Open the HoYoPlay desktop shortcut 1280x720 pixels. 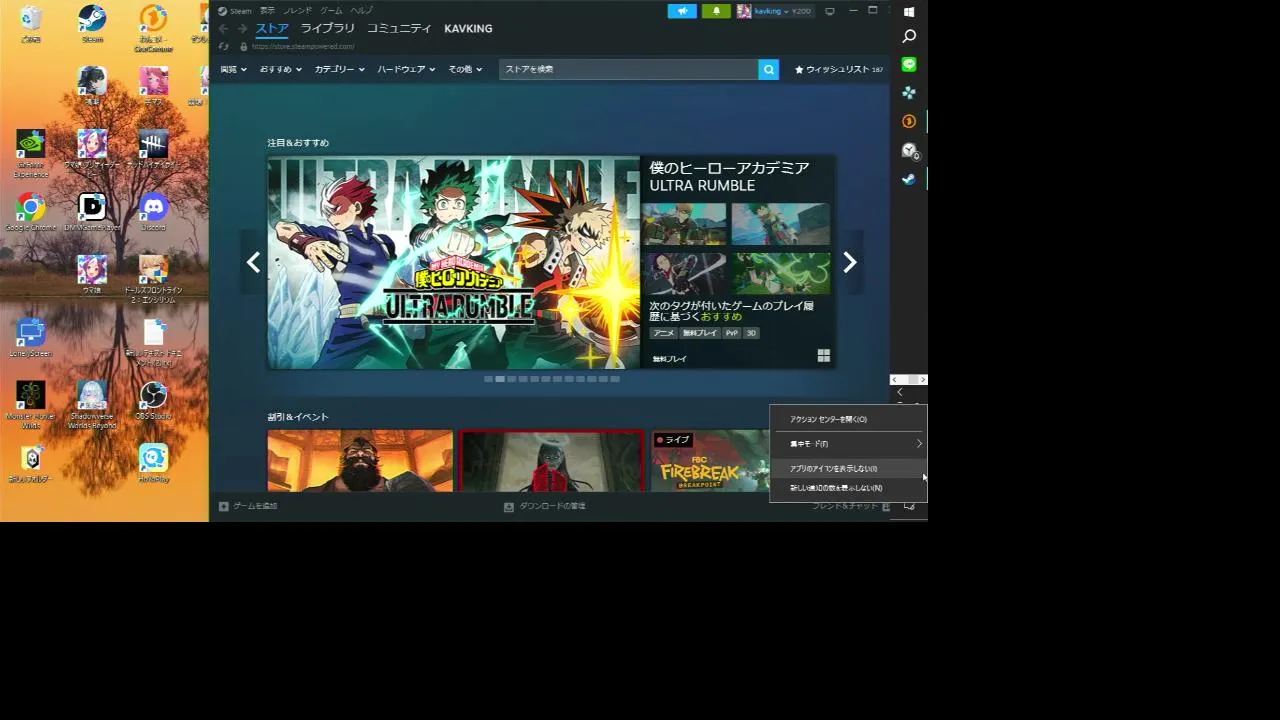[x=153, y=463]
